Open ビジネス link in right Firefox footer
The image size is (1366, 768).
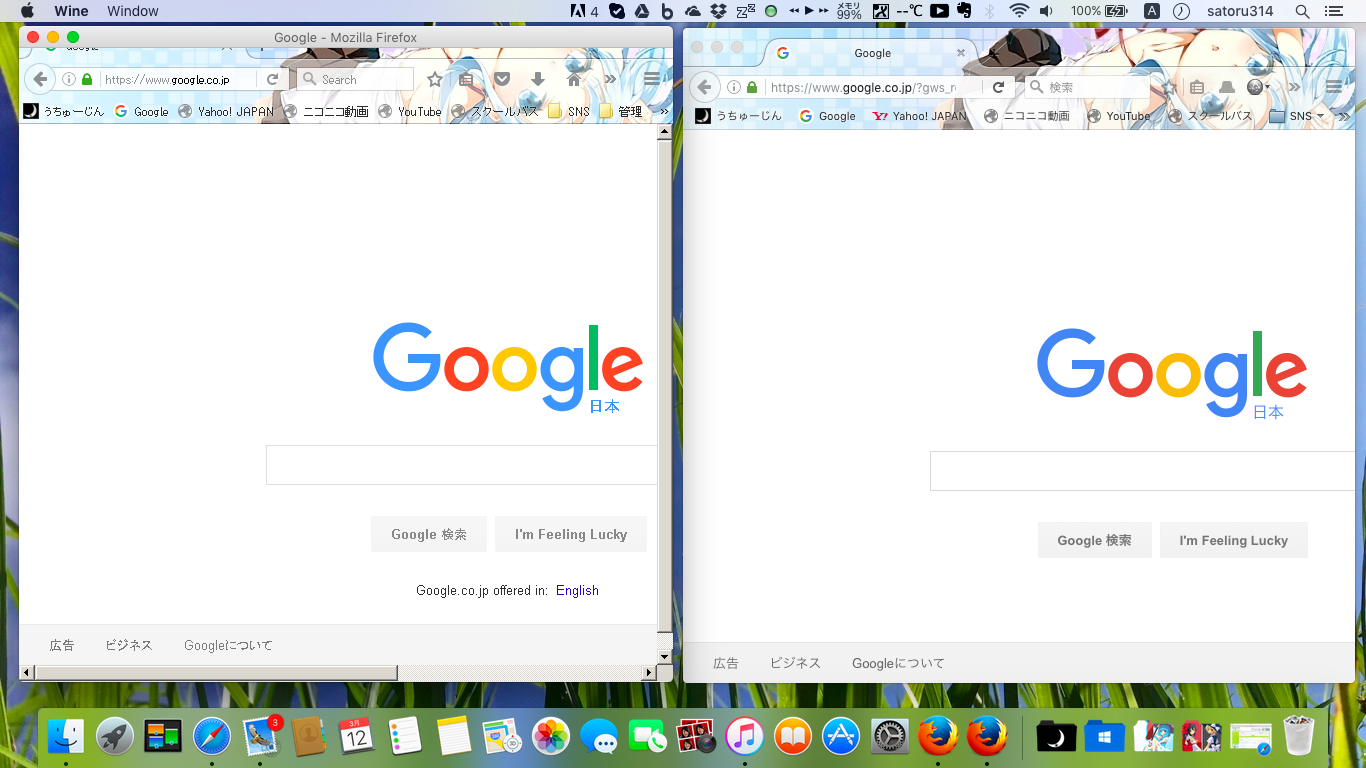[795, 663]
